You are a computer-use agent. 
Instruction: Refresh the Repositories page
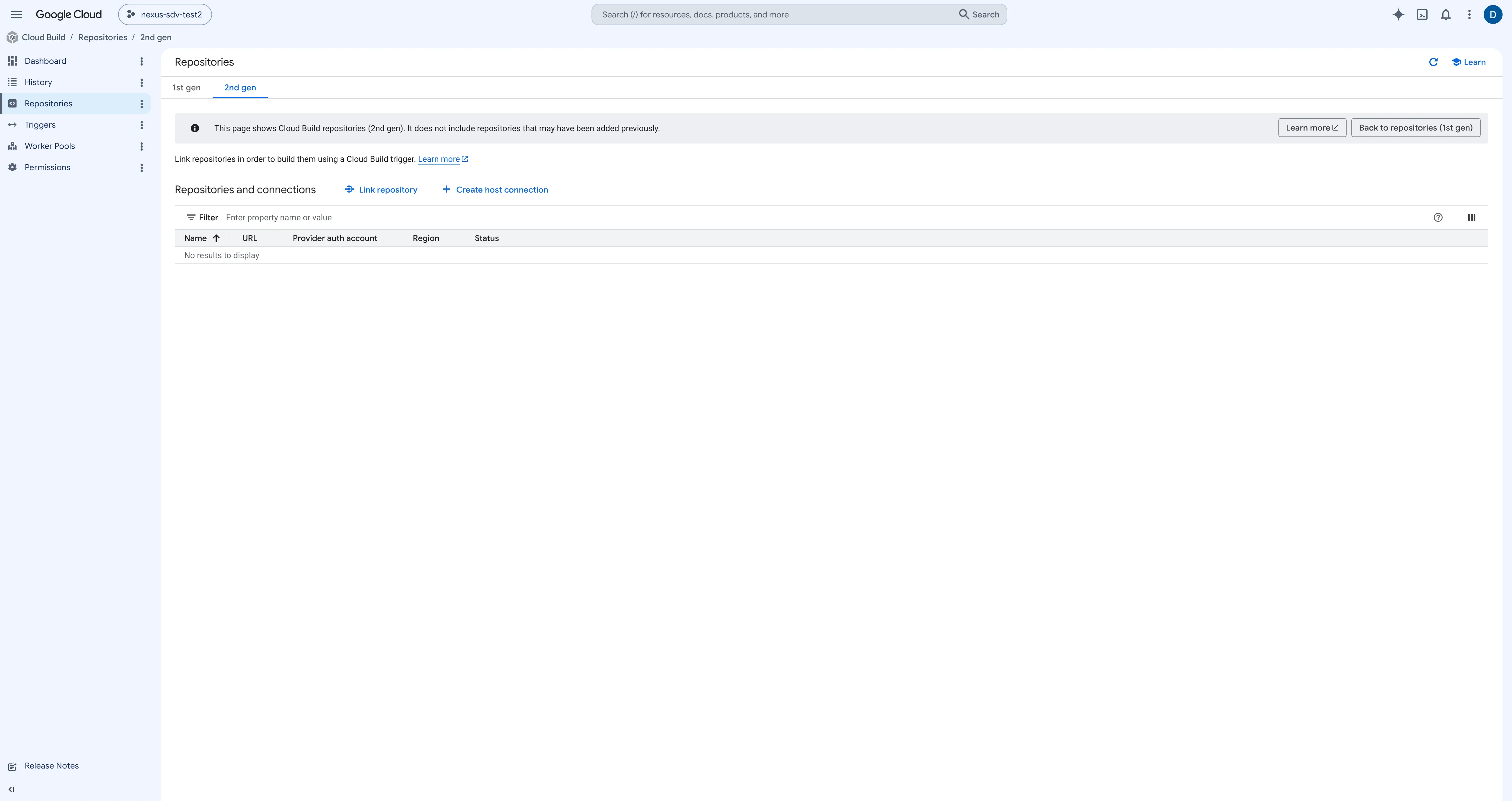coord(1433,62)
